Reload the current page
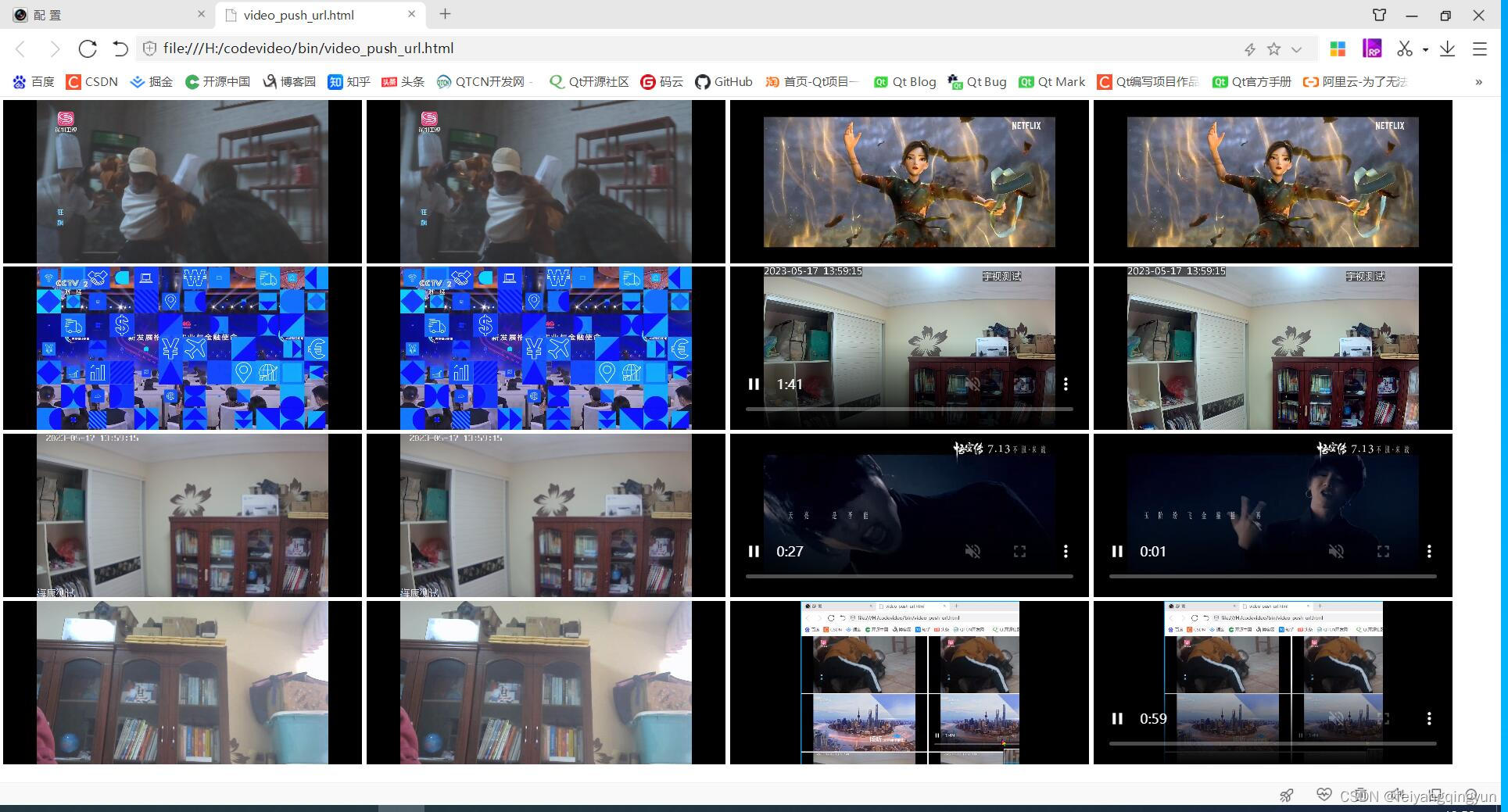This screenshot has height=812, width=1508. pyautogui.click(x=88, y=48)
